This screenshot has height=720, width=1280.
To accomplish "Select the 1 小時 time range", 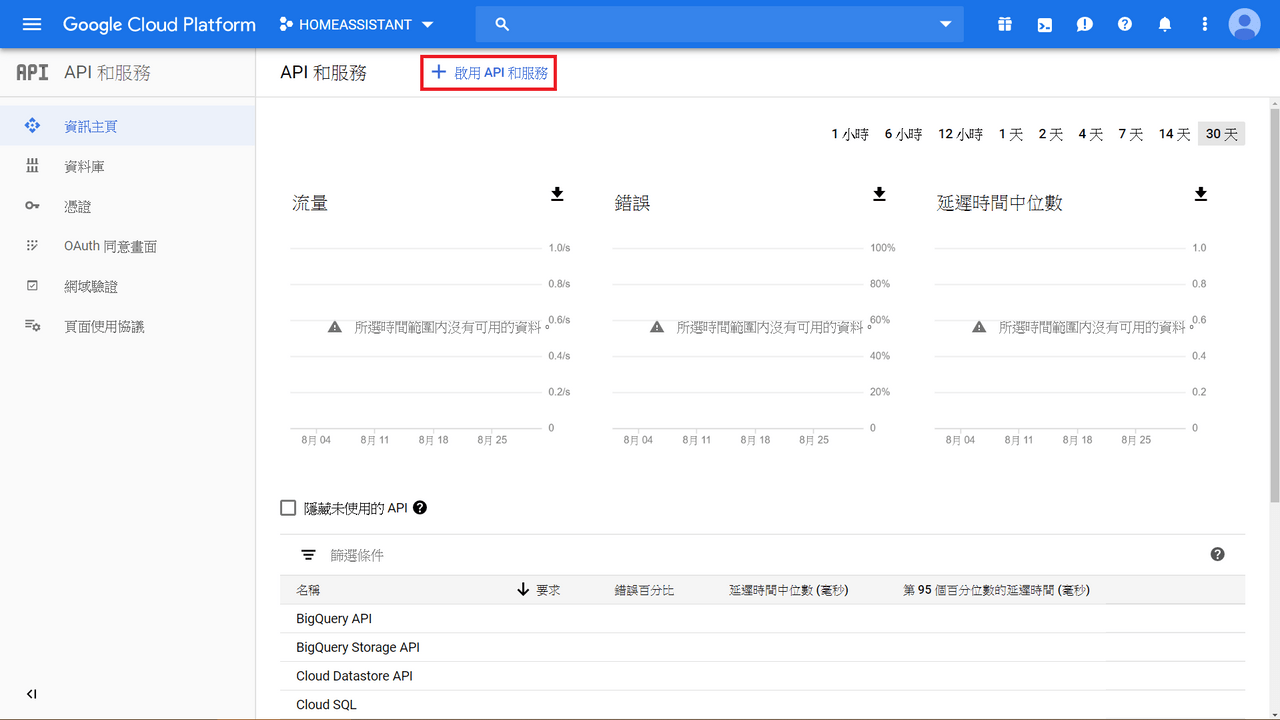I will coord(850,134).
